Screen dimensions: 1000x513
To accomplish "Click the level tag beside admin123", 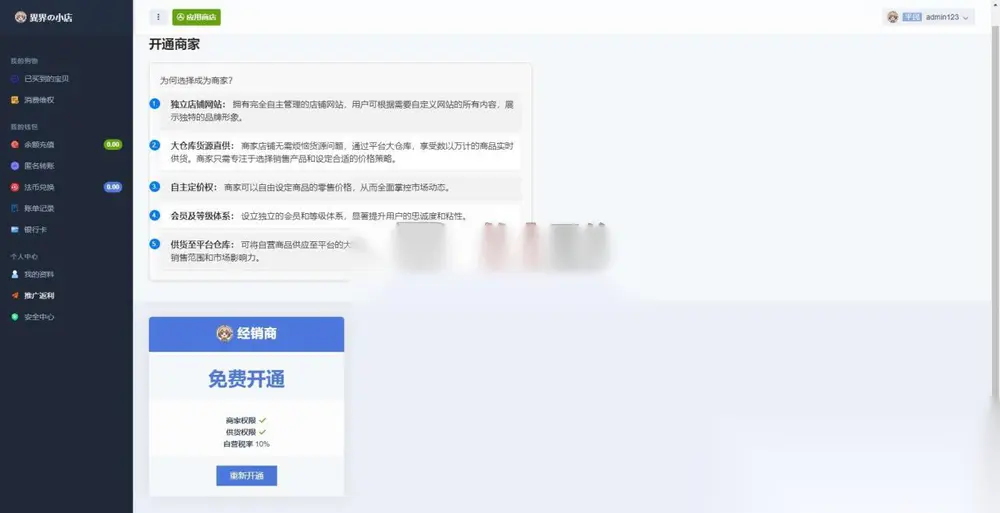I will coord(913,17).
